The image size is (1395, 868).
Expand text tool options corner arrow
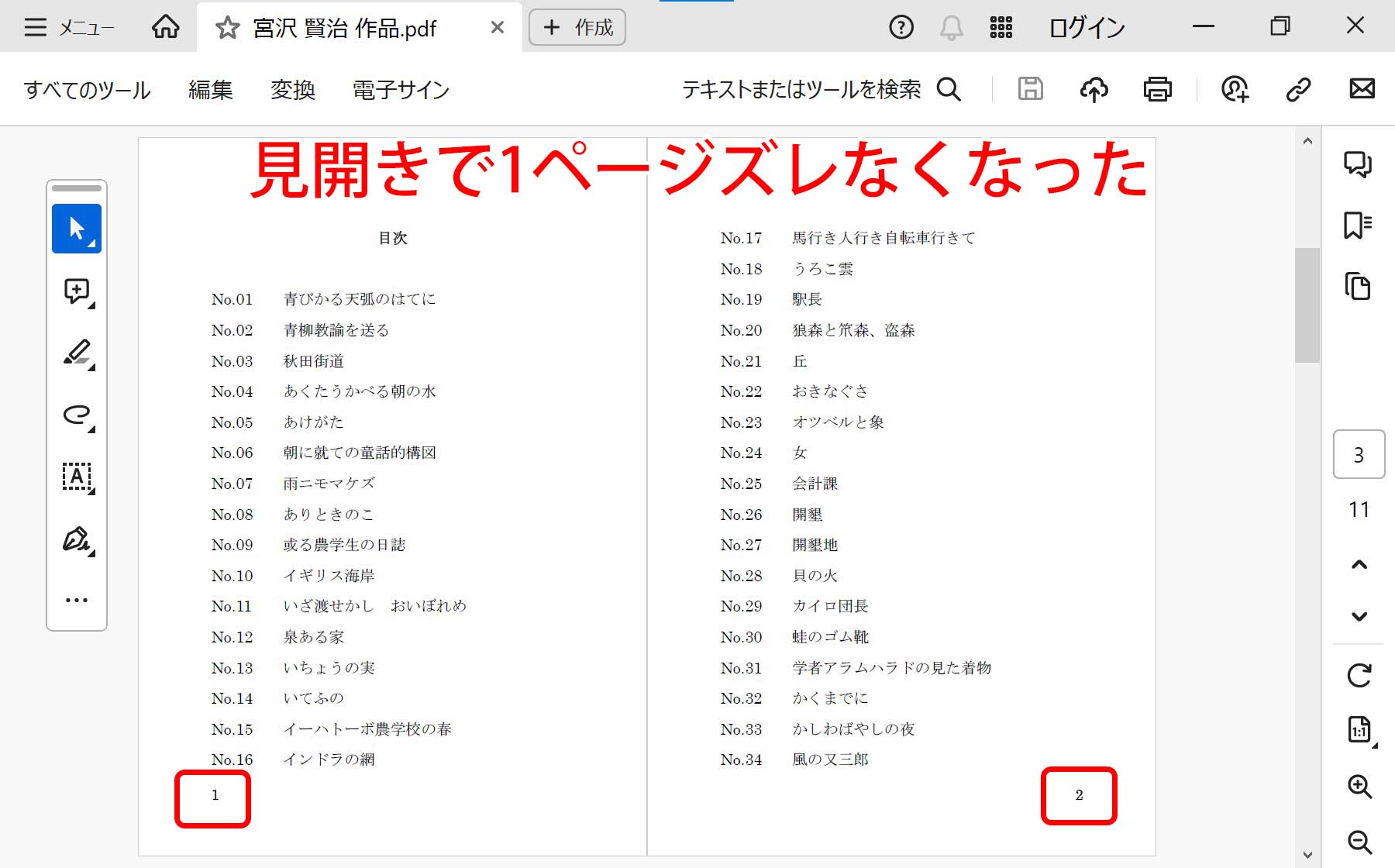[x=91, y=491]
